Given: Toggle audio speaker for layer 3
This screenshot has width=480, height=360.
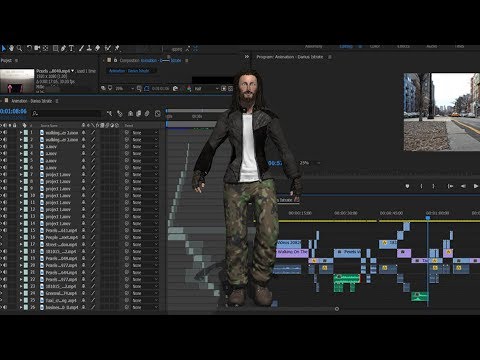Looking at the screenshot, I should coord(5,147).
